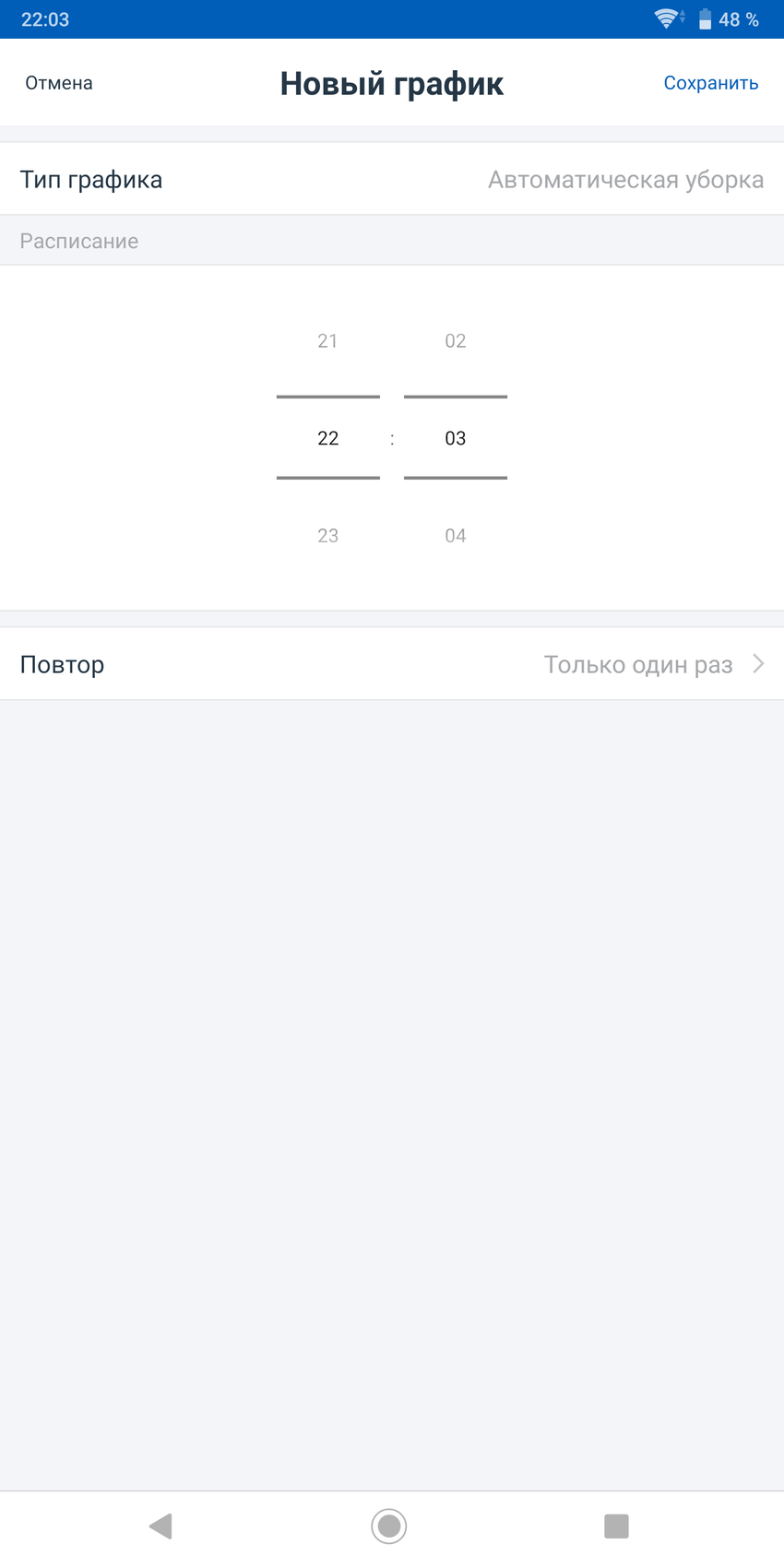Tap the status bar clock 22:03
This screenshot has width=784, height=1568.
pyautogui.click(x=45, y=19)
